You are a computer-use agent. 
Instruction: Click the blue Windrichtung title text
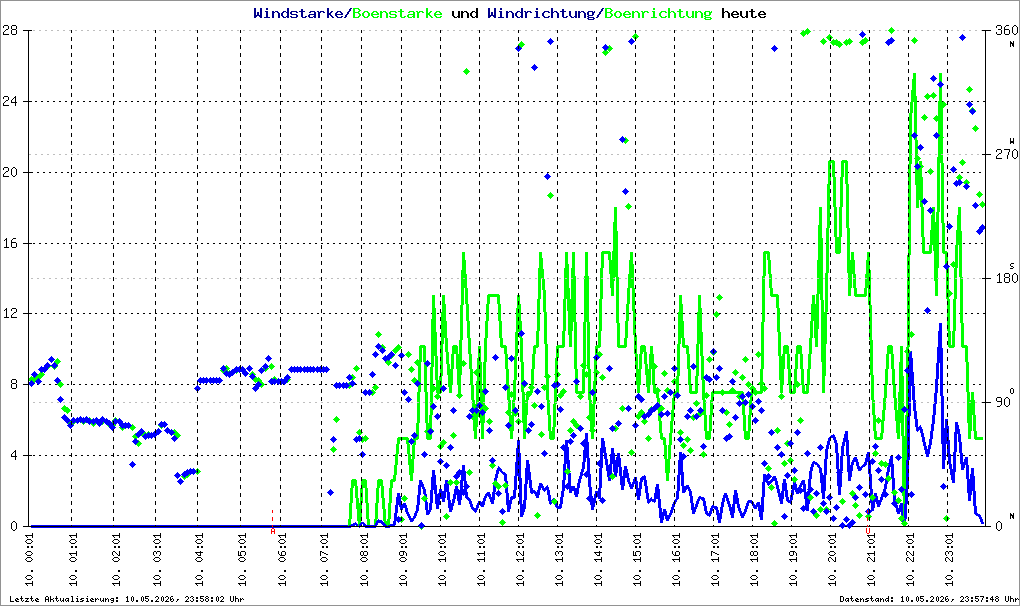pos(541,13)
